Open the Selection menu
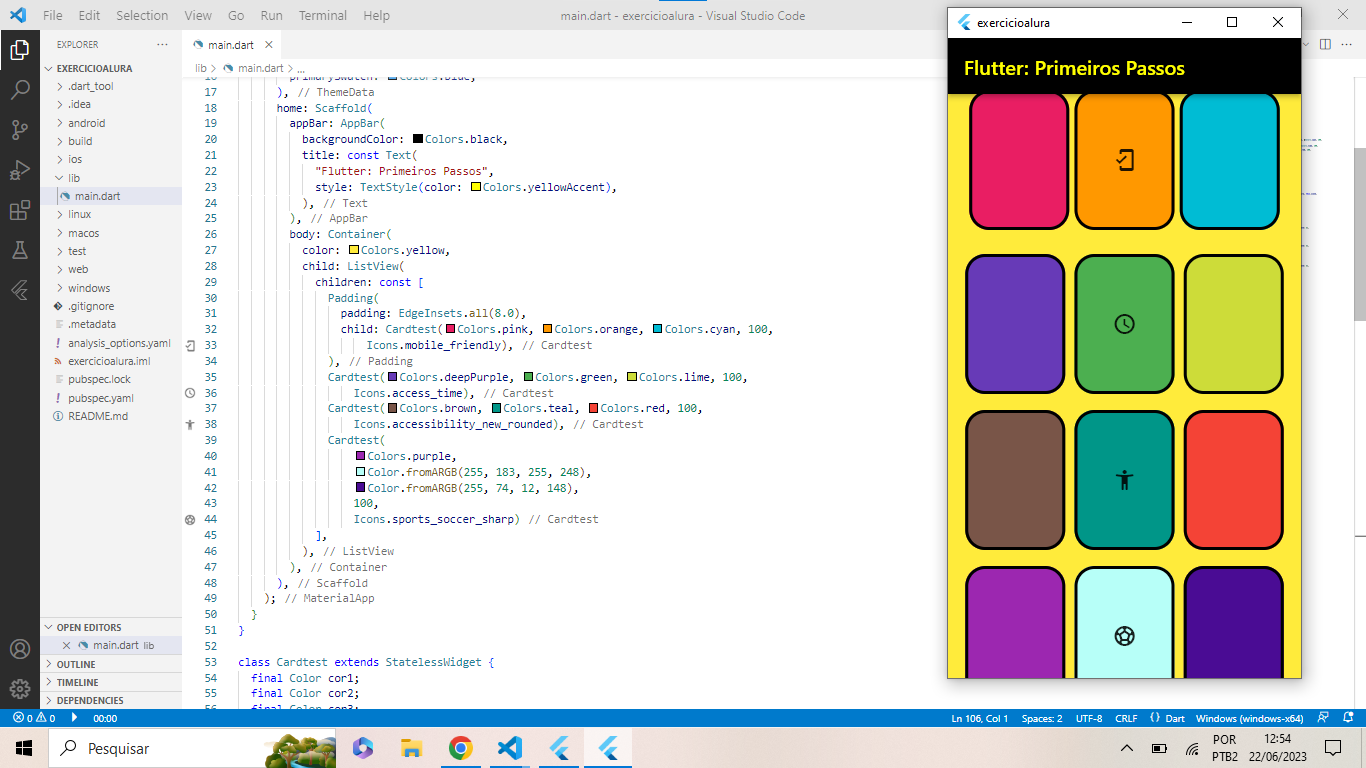Viewport: 1366px width, 768px height. click(142, 15)
